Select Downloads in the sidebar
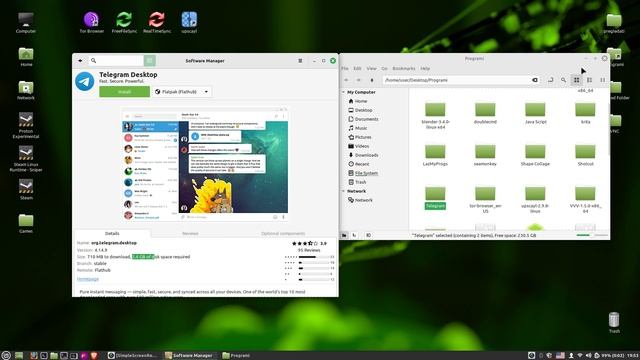640x360 pixels. (x=367, y=155)
